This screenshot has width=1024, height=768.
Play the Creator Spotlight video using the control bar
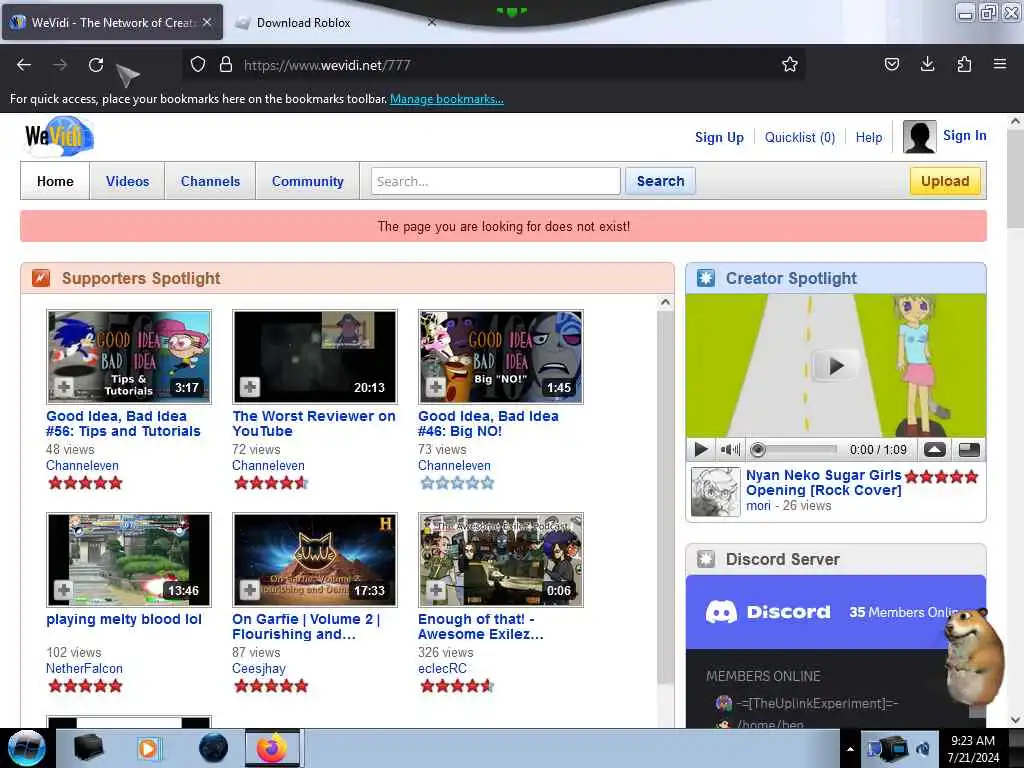click(x=701, y=450)
